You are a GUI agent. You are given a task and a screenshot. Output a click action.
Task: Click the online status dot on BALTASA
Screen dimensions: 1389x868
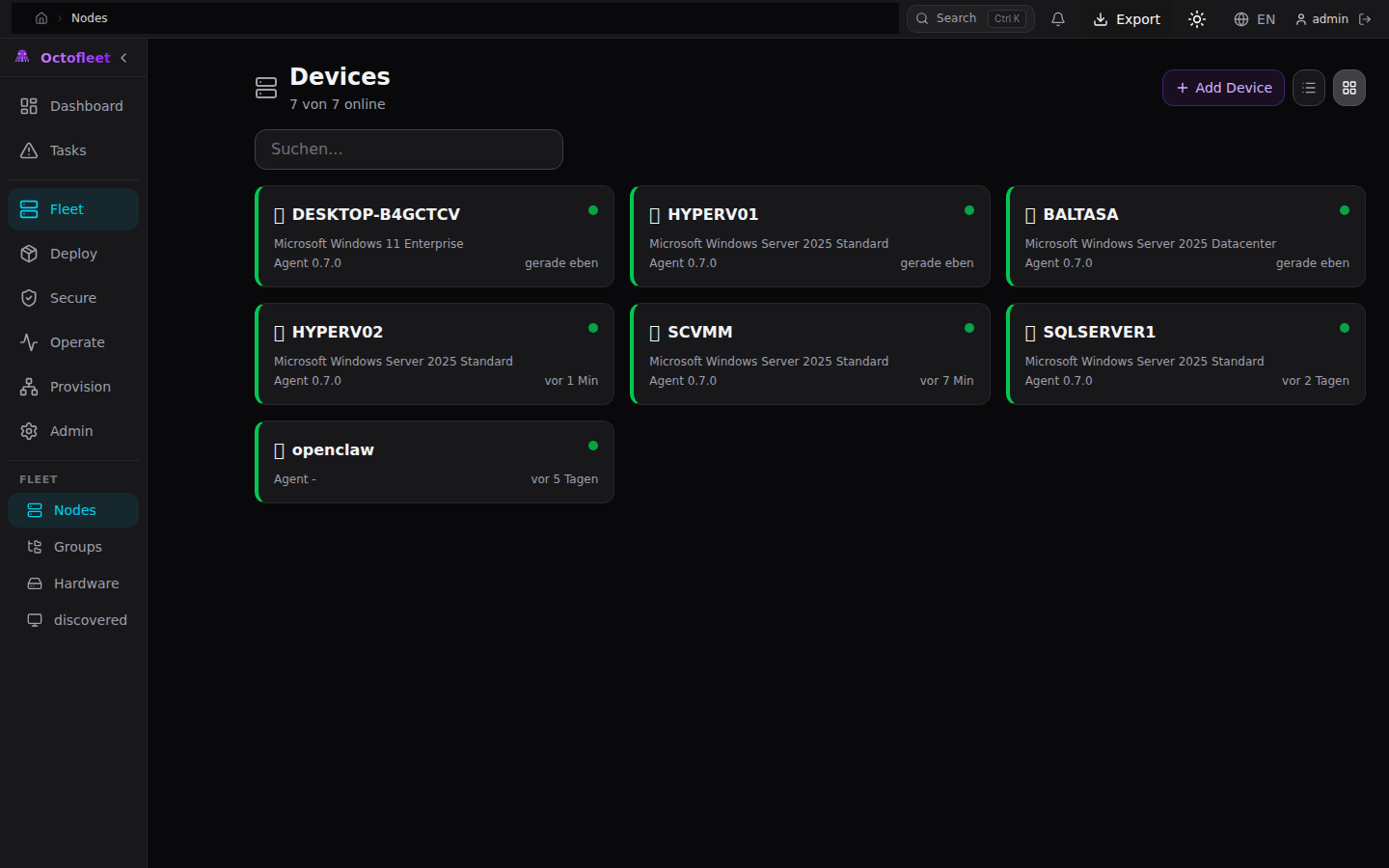coord(1345,210)
